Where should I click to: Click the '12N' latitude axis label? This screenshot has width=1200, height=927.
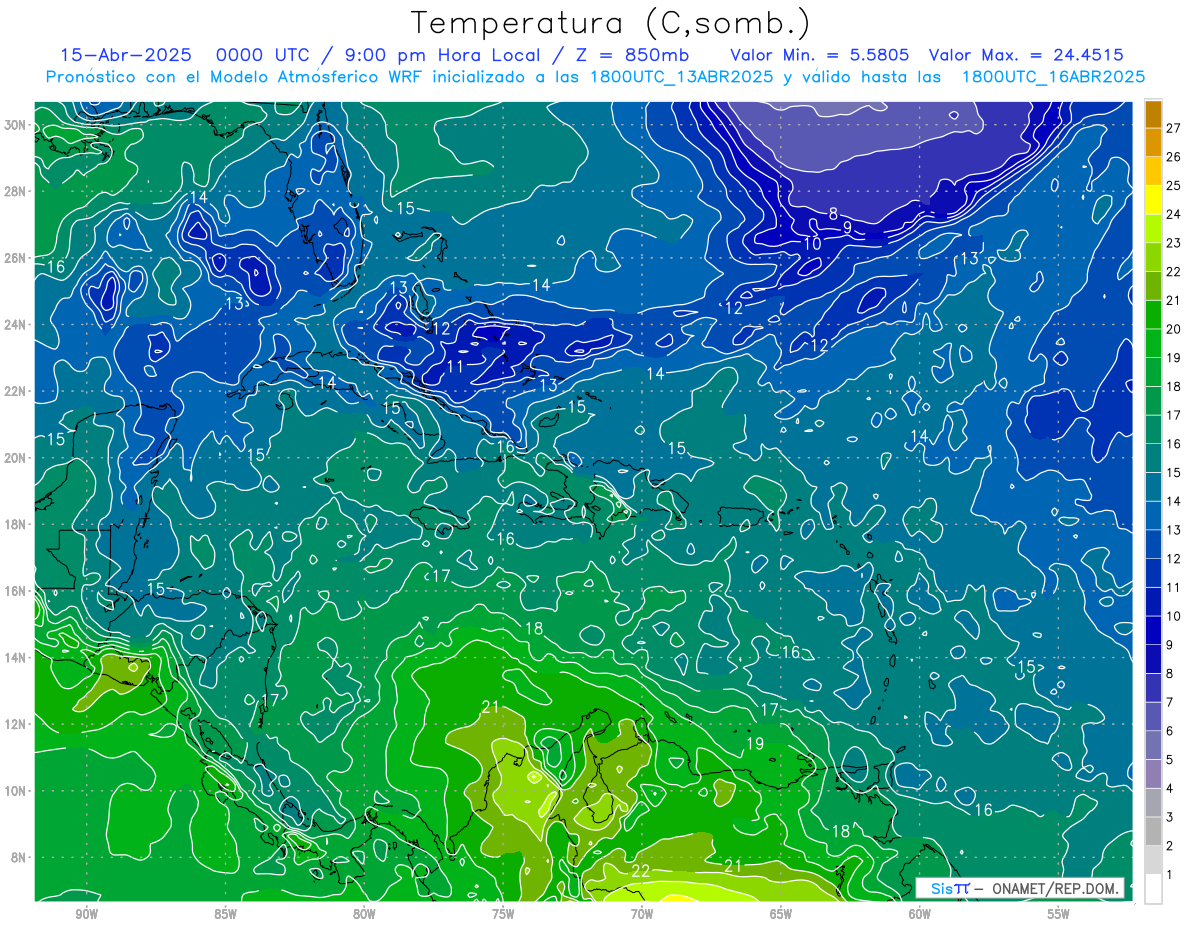coord(17,724)
